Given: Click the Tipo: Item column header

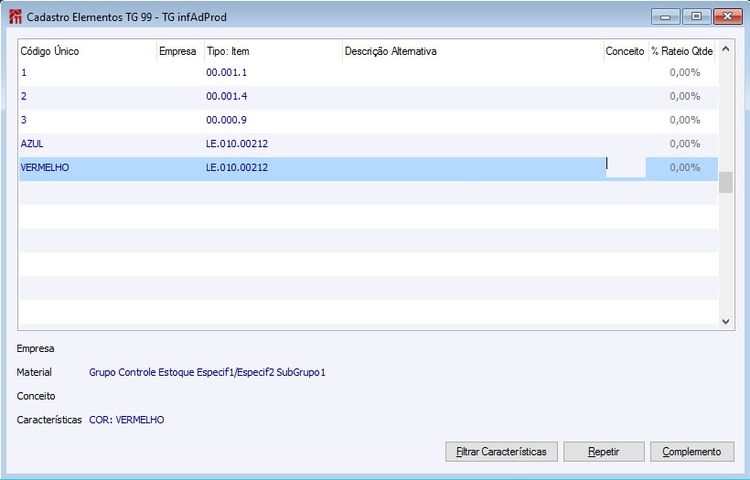Looking at the screenshot, I should (274, 51).
